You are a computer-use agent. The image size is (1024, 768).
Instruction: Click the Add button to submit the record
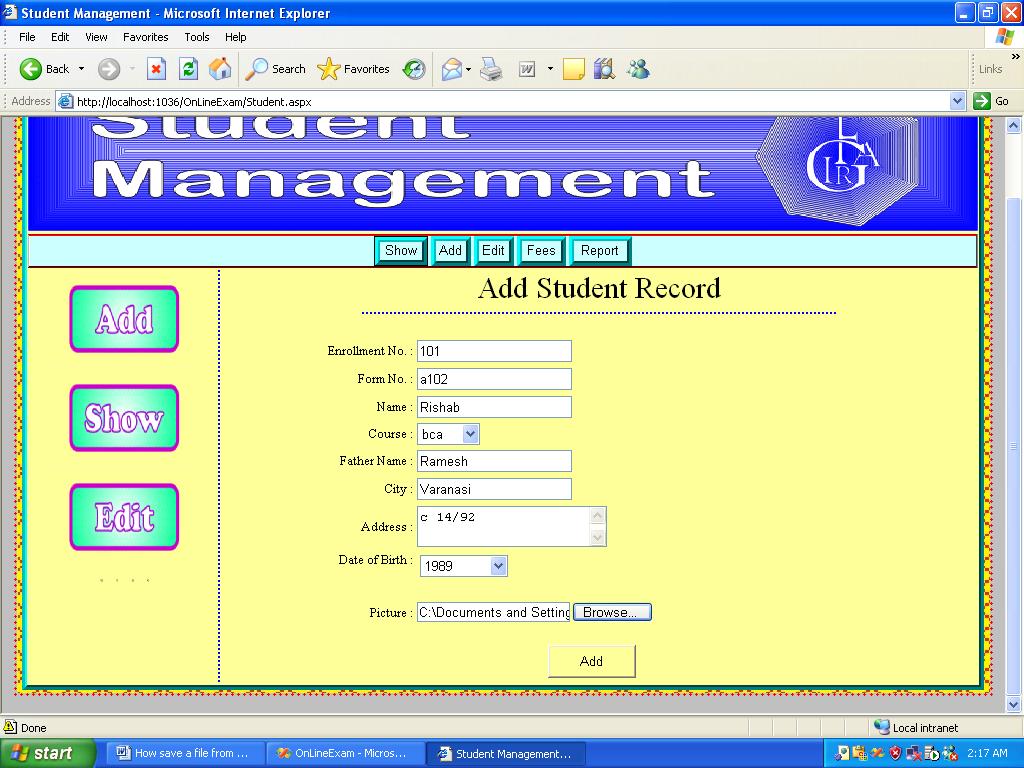591,661
